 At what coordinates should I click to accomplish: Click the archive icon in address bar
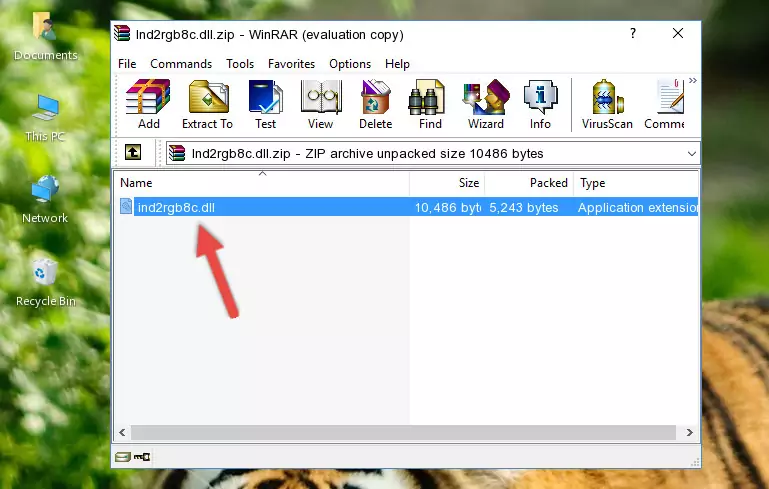click(177, 154)
